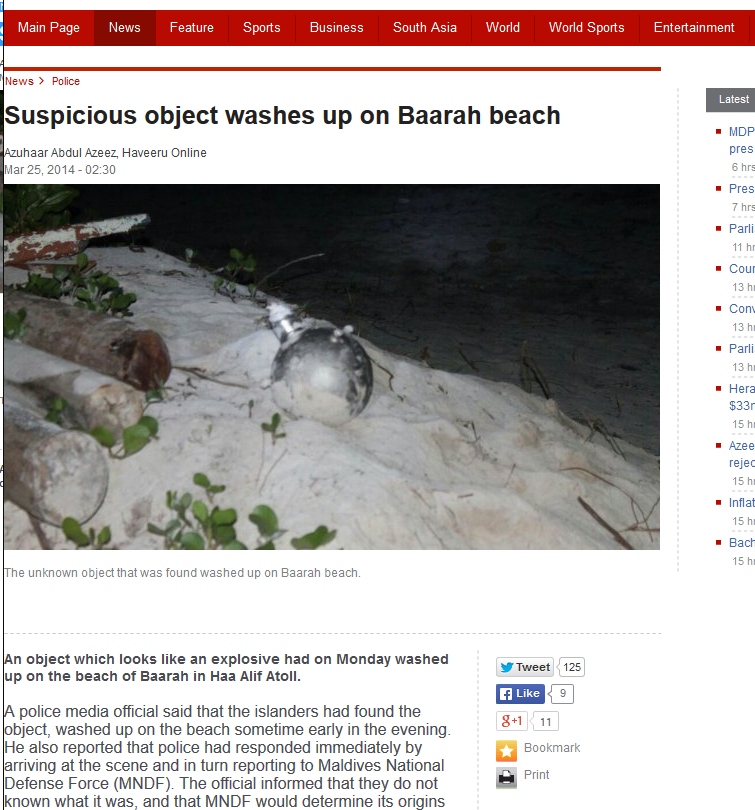This screenshot has height=810, width=755.
Task: Switch to the Sports section
Action: [x=262, y=27]
